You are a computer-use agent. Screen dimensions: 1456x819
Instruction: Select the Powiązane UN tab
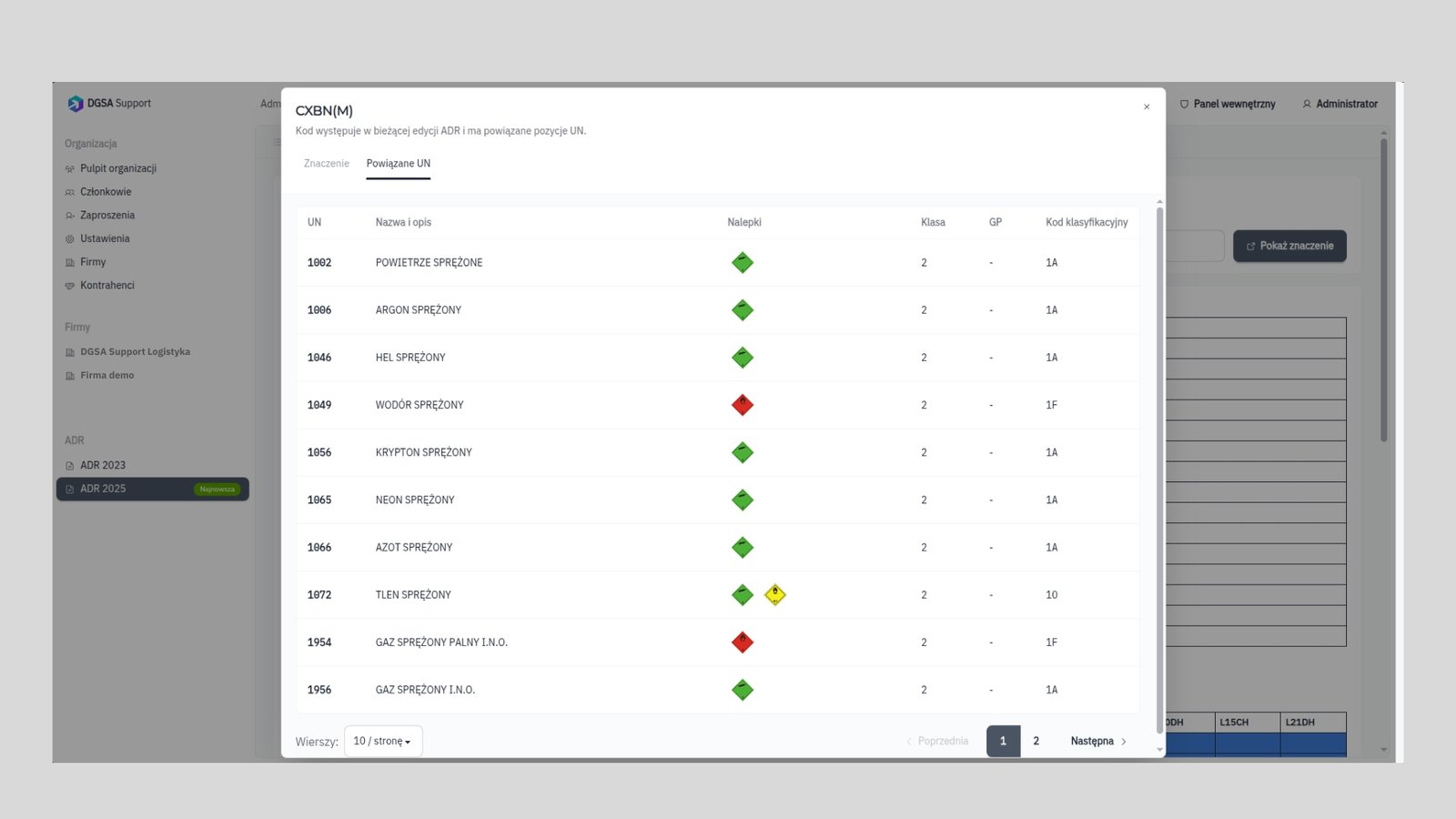tap(399, 164)
